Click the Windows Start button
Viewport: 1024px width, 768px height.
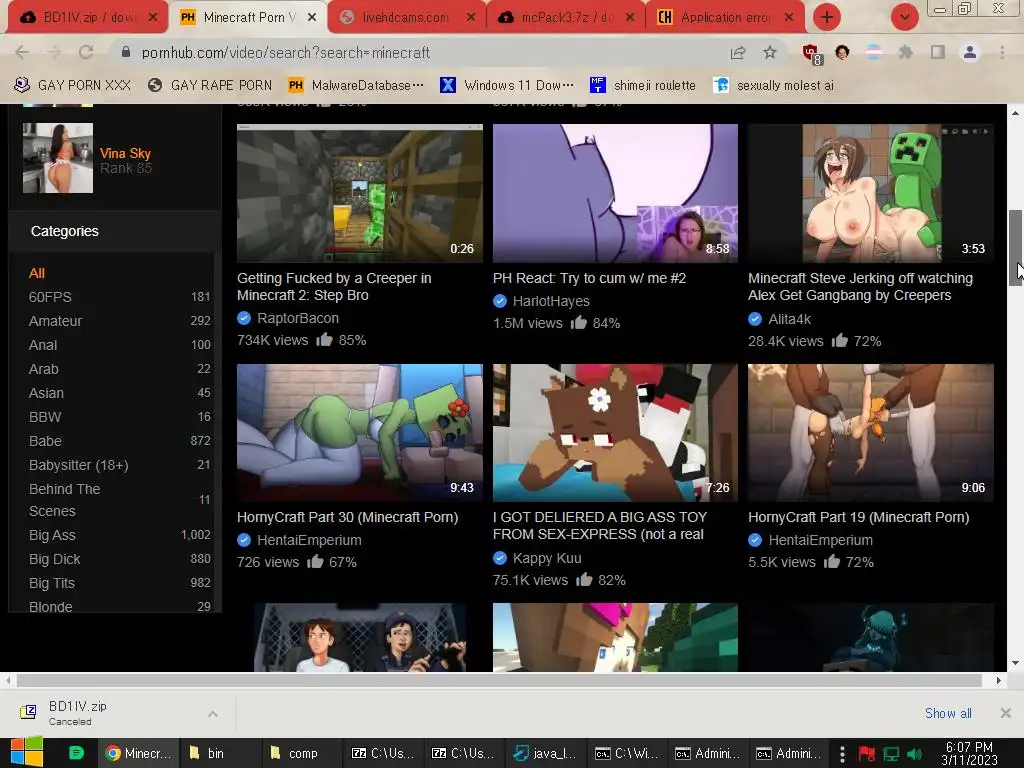(x=27, y=752)
